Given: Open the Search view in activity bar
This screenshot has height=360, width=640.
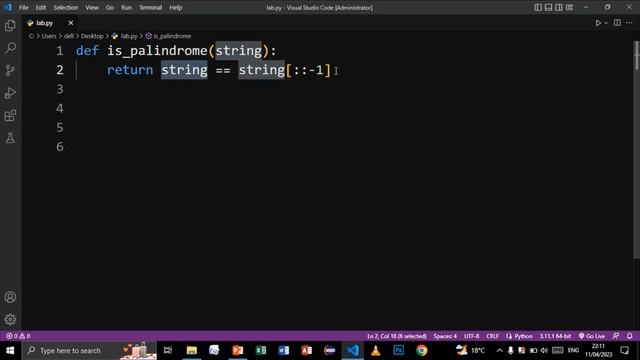Looking at the screenshot, I should [10, 48].
